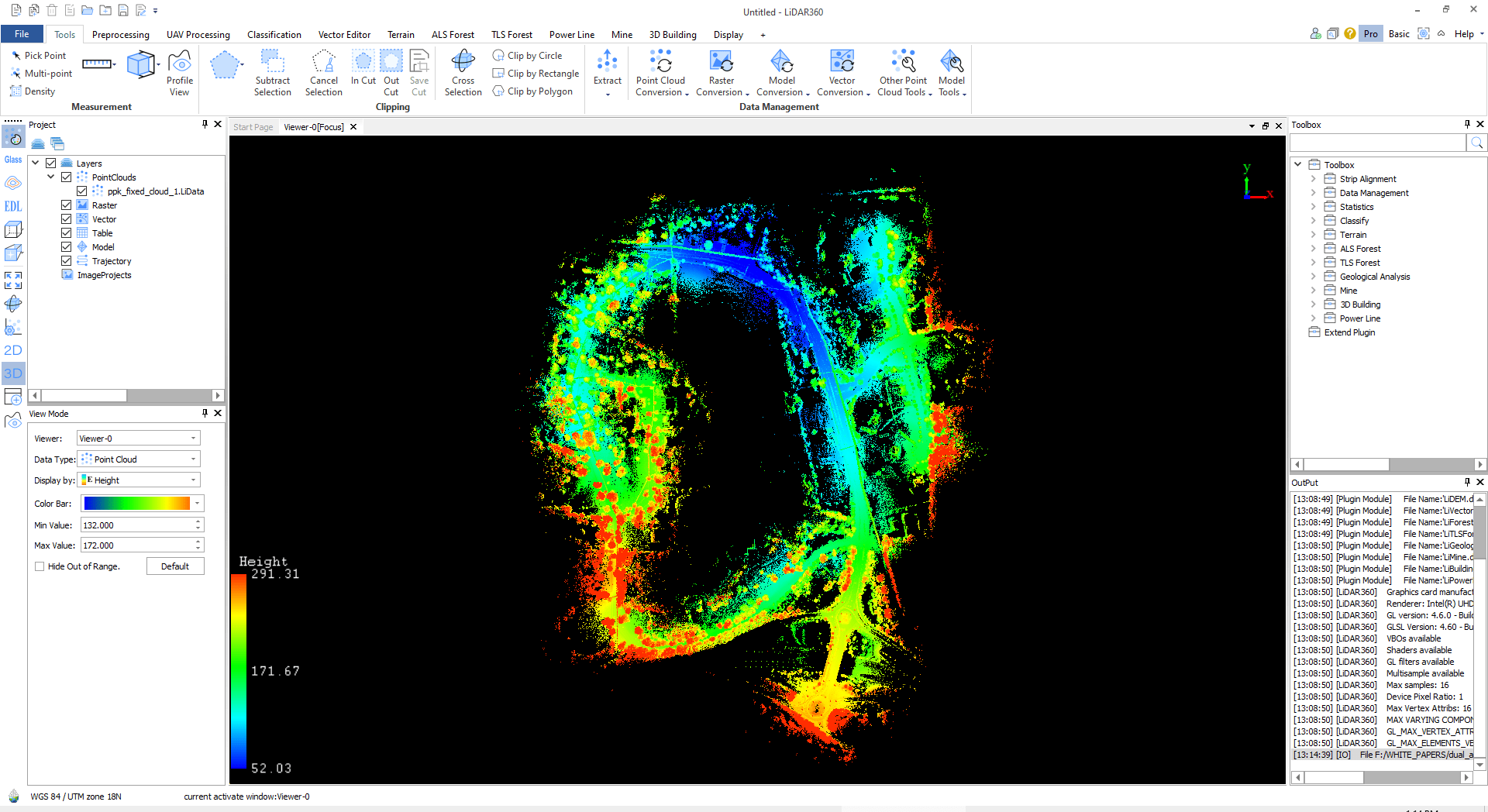The width and height of the screenshot is (1488, 812).
Task: Switch to the Classification ribbon tab
Action: (274, 34)
